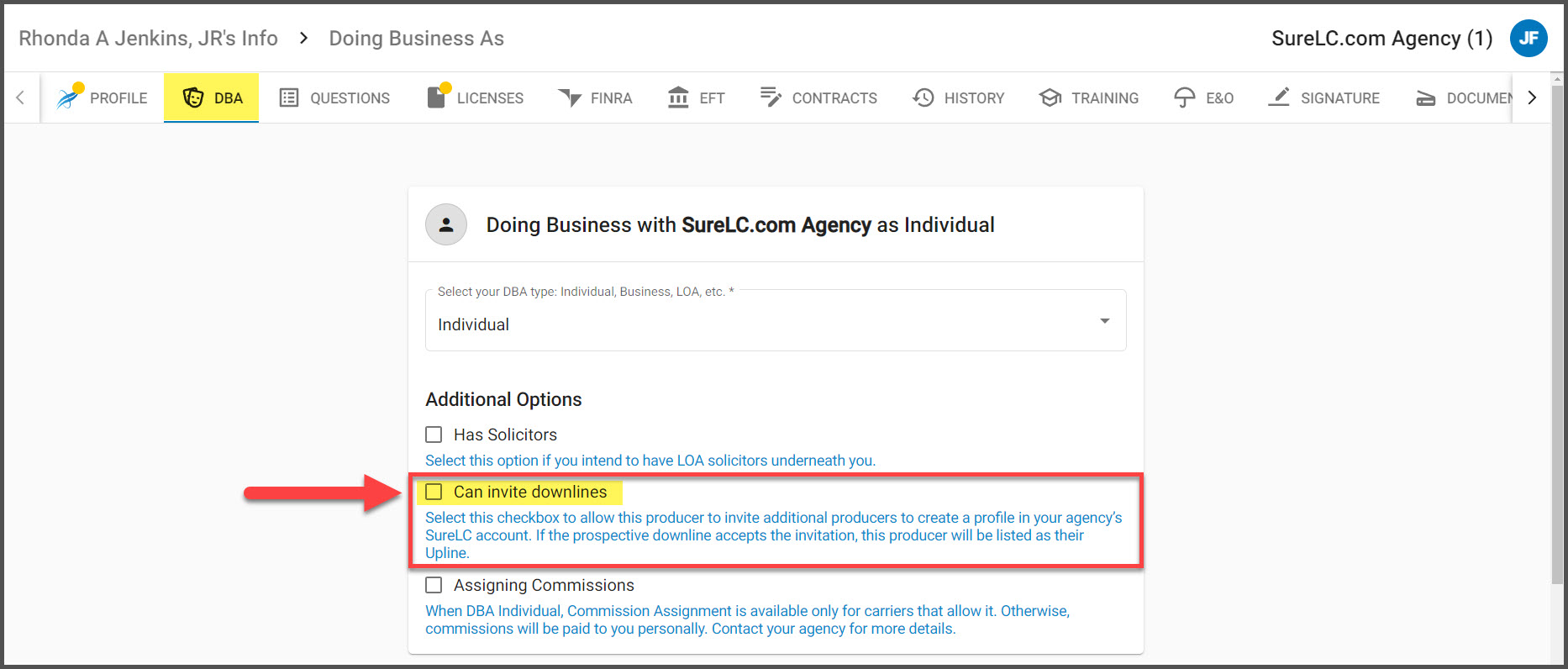Click the FINRA funnel icon

570,97
